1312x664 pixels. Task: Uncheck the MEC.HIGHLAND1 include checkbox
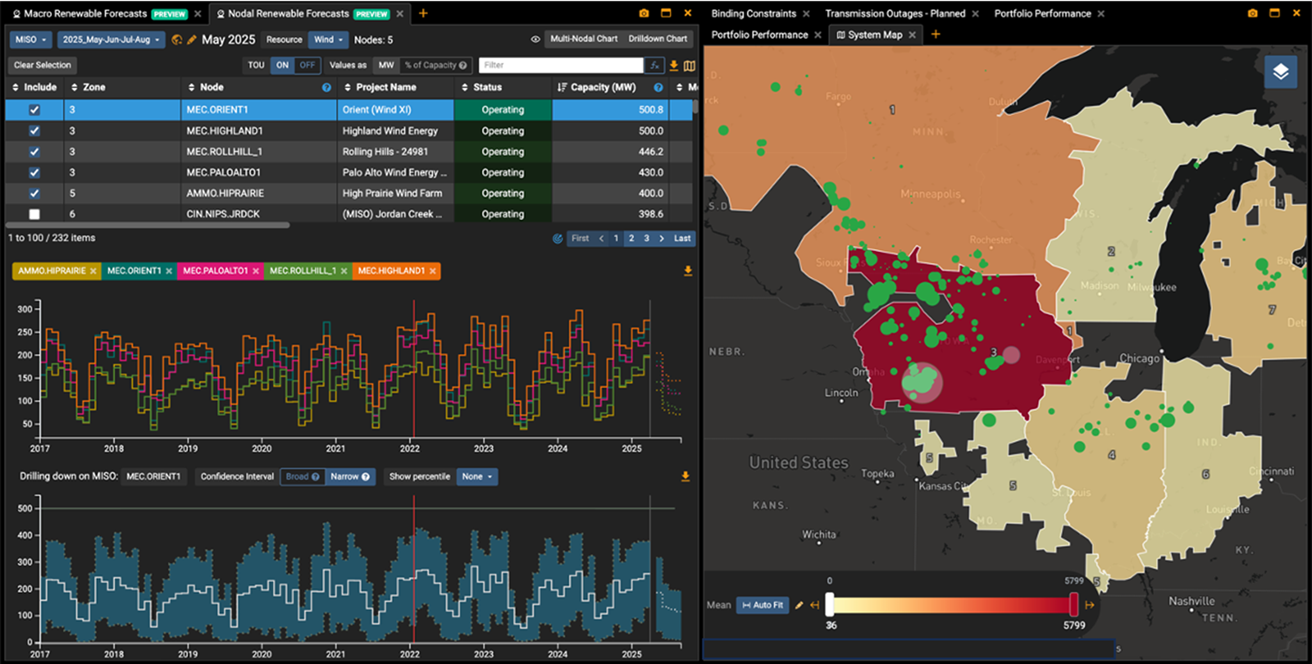coord(35,131)
